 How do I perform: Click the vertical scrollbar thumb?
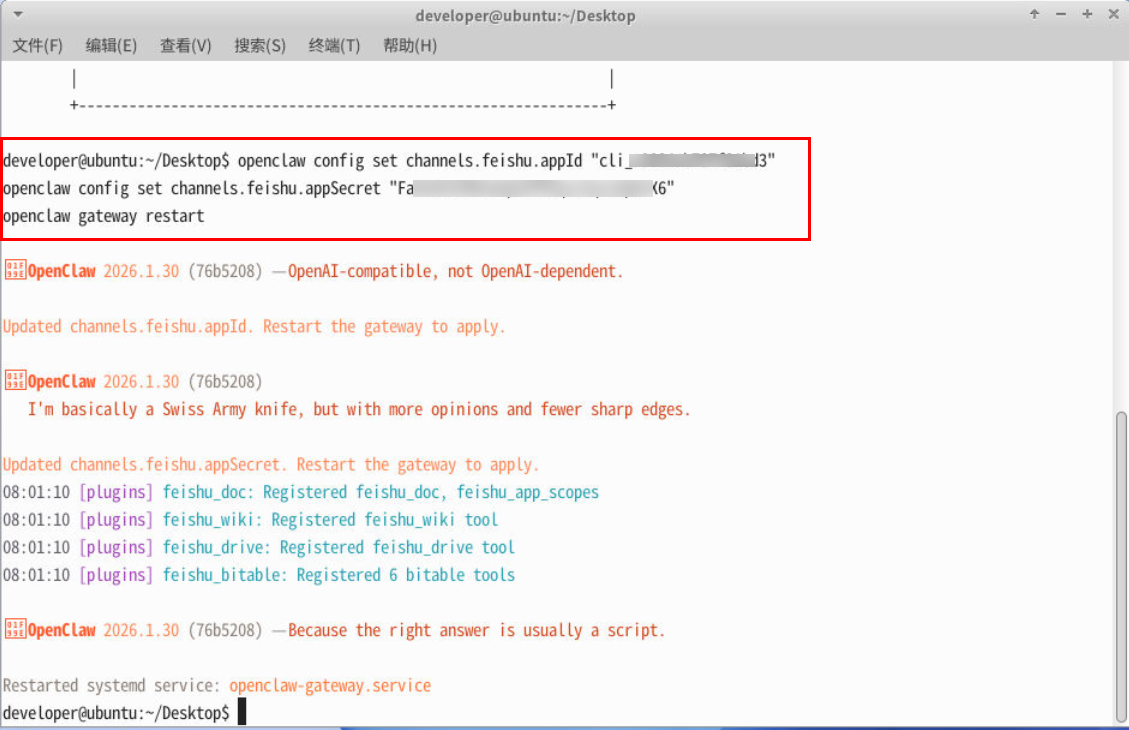point(1120,567)
